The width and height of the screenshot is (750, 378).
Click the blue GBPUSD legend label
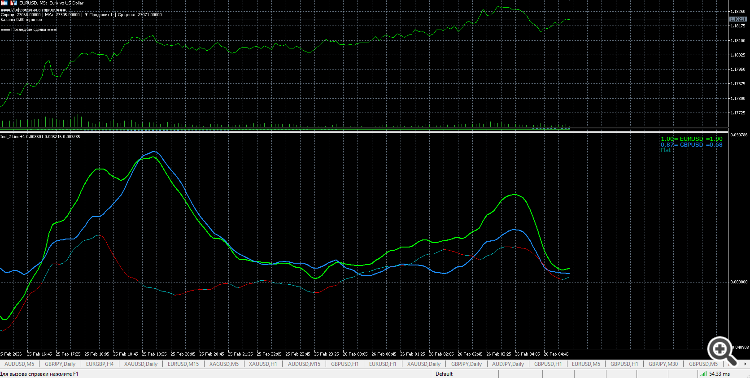point(691,145)
